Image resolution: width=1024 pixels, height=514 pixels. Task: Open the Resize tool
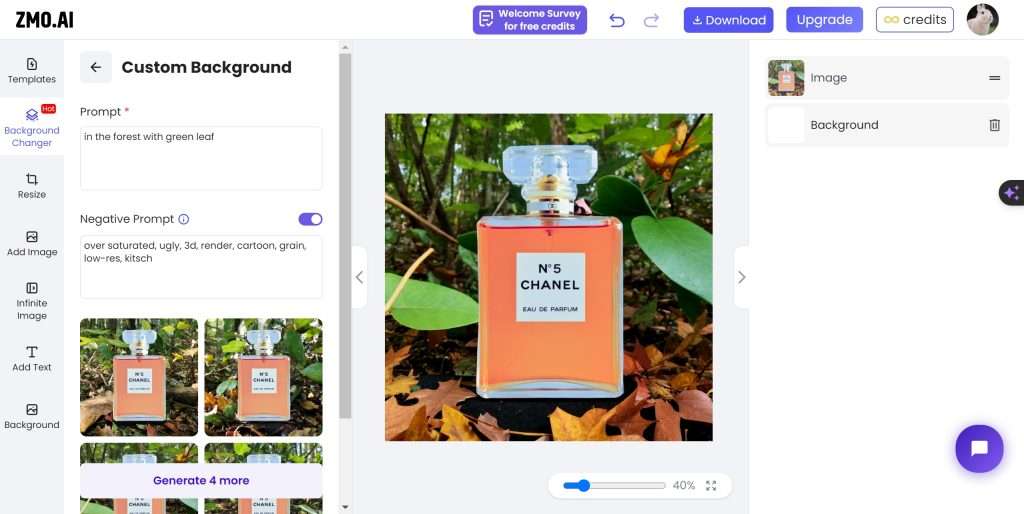click(x=31, y=185)
